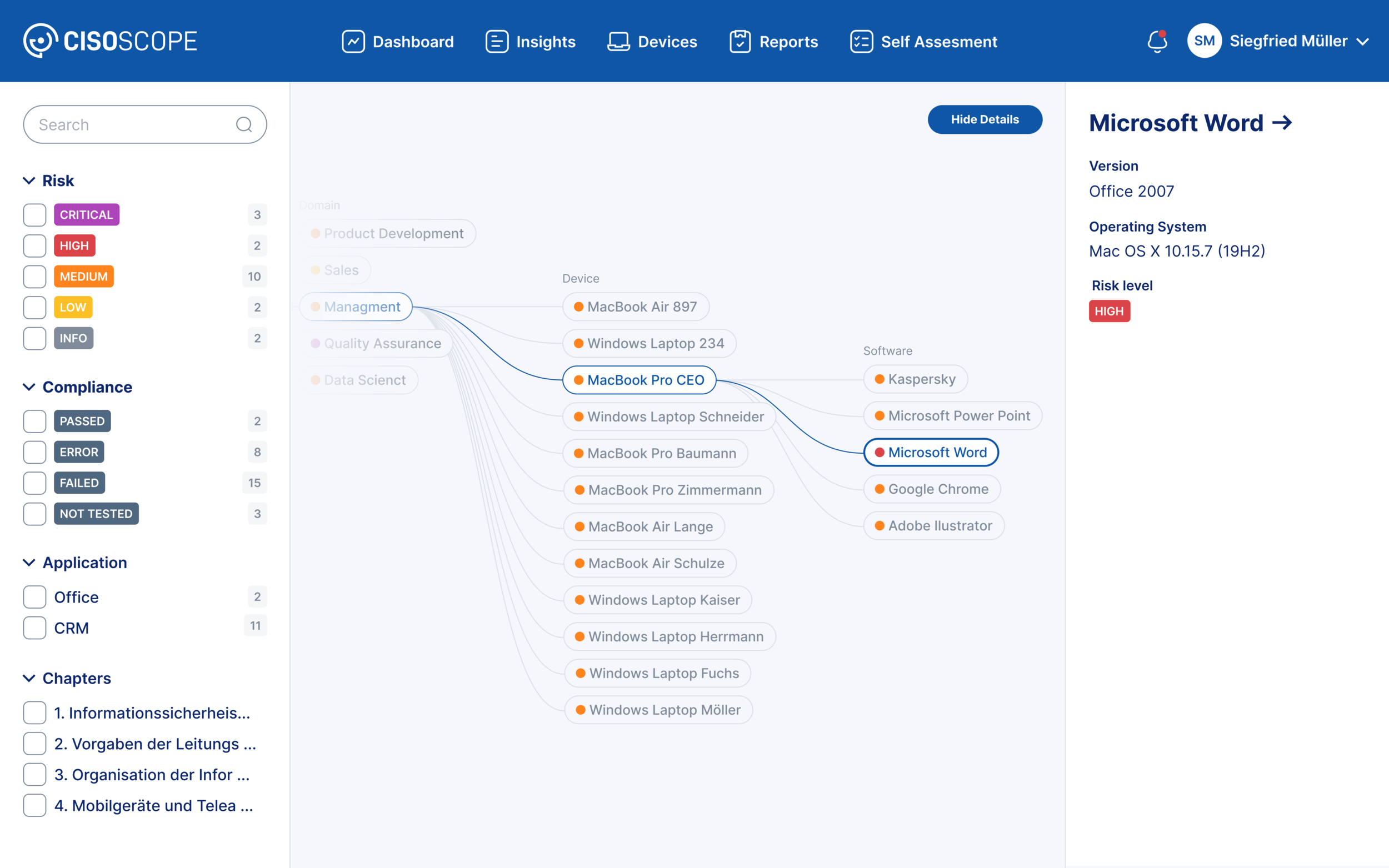Click the Dashboard chart icon
This screenshot has height=868, width=1389.
tap(353, 41)
